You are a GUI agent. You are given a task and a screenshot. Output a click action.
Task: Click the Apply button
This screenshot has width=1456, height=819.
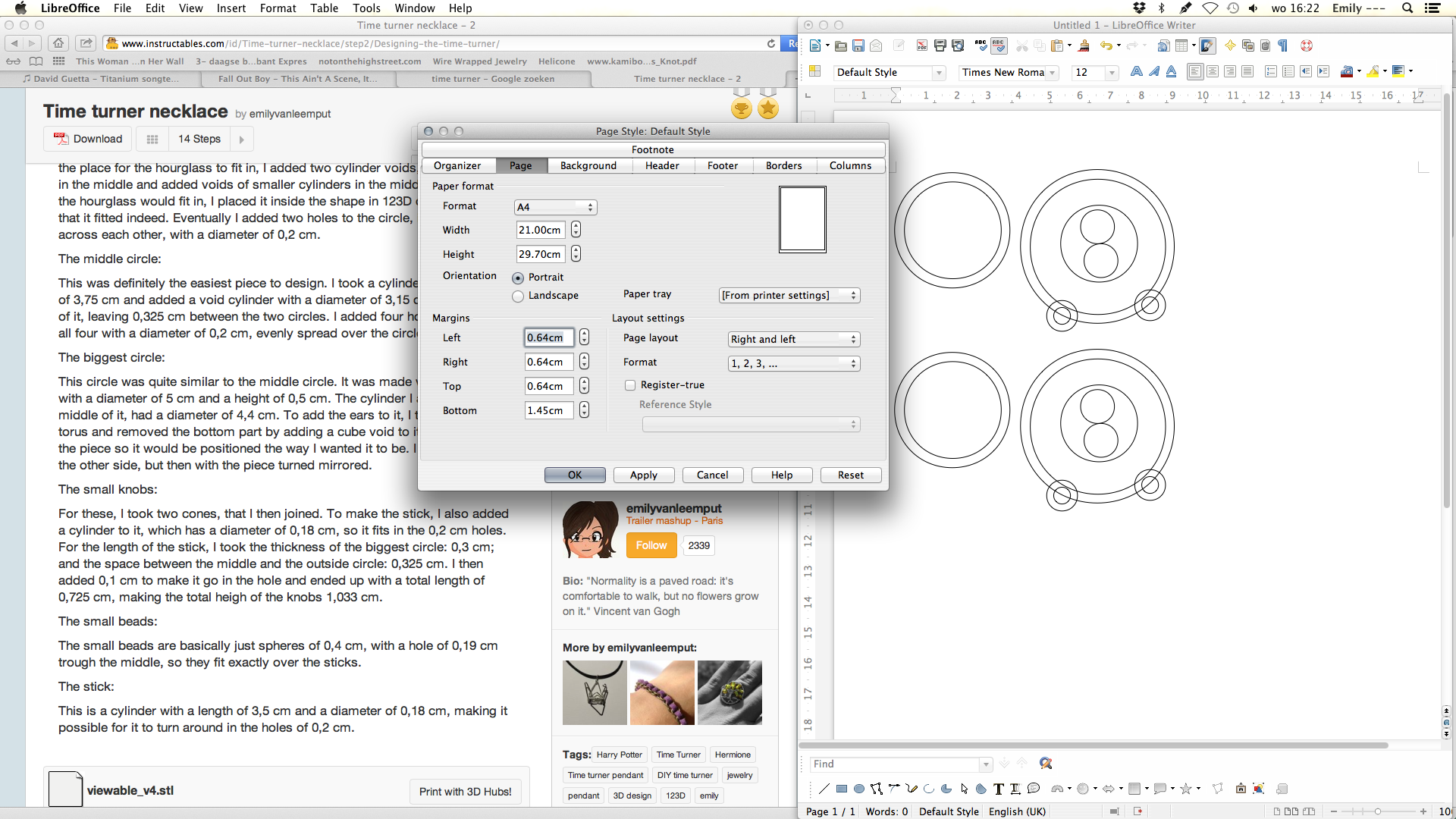[x=643, y=474]
